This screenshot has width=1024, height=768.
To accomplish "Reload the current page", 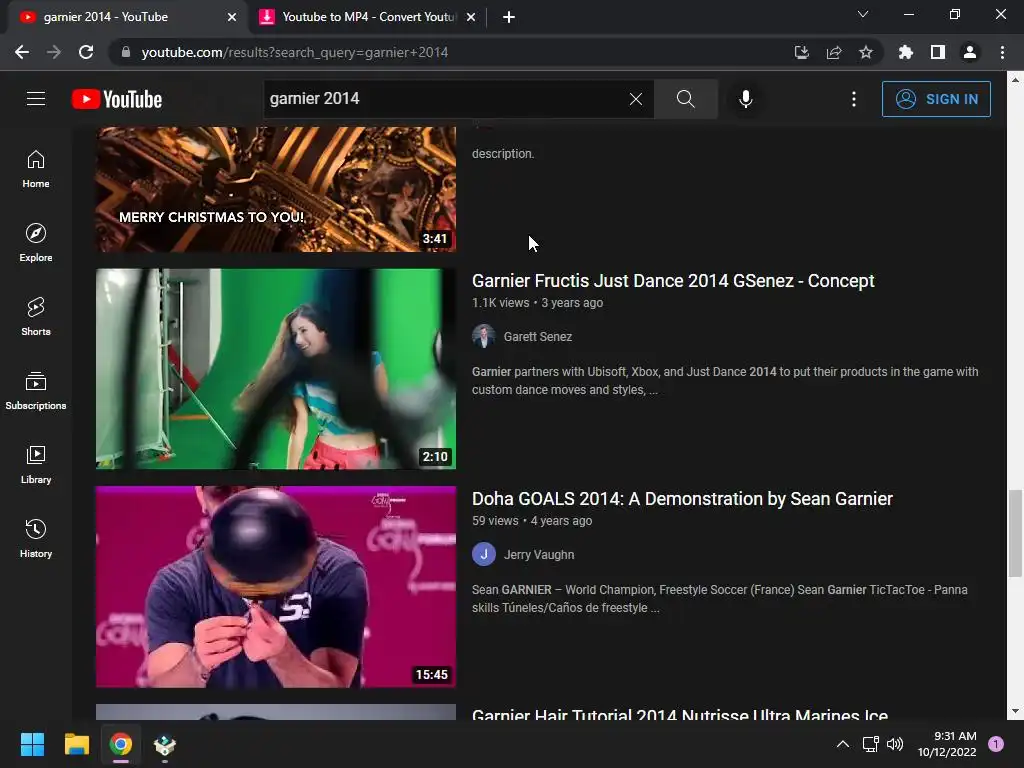I will click(86, 52).
